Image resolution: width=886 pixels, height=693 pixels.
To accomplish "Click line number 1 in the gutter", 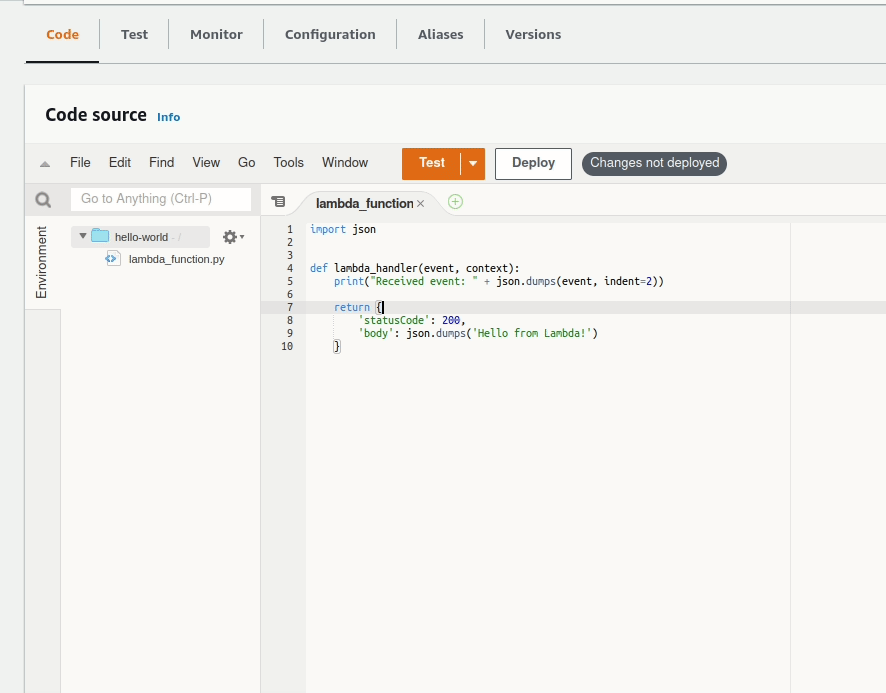I will coord(290,229).
